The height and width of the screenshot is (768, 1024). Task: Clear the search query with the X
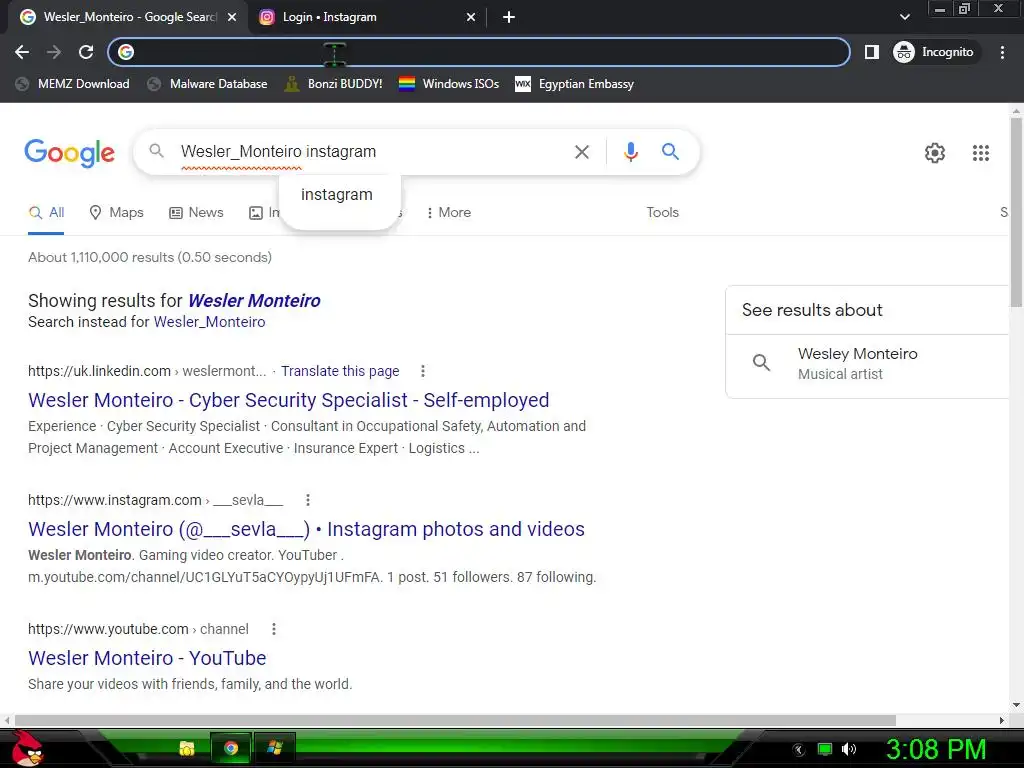[581, 152]
